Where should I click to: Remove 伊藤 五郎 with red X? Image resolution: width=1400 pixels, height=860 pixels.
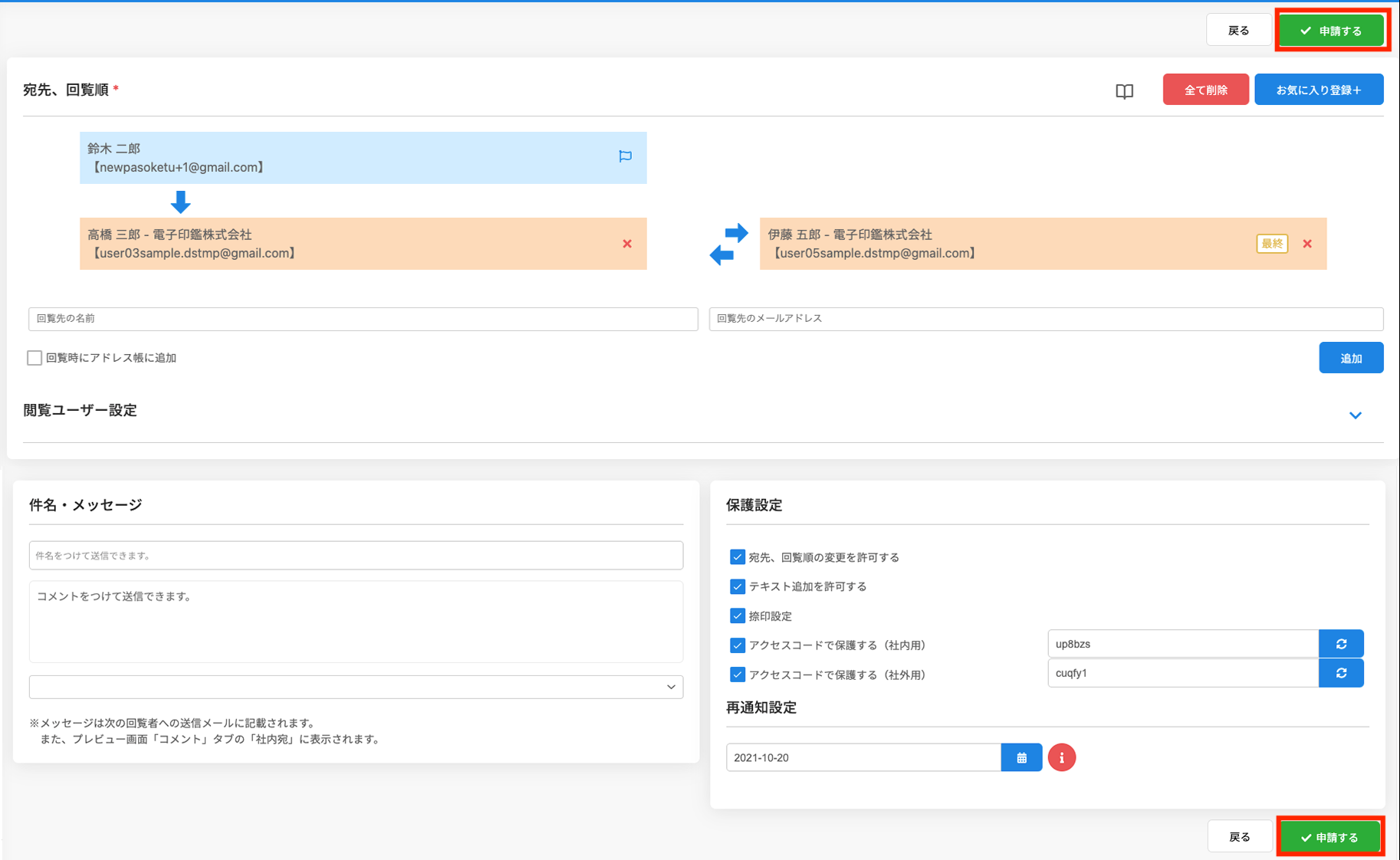pyautogui.click(x=1307, y=244)
